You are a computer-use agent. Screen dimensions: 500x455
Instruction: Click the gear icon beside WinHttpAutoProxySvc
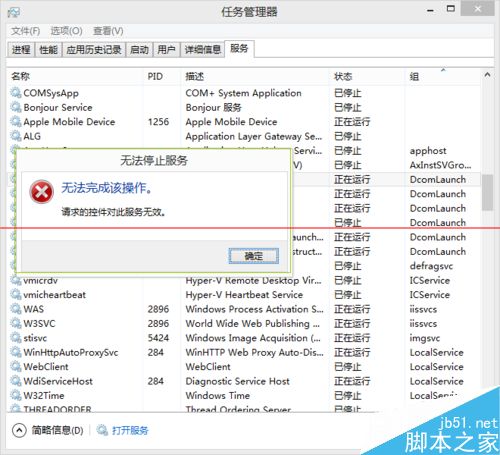click(16, 352)
